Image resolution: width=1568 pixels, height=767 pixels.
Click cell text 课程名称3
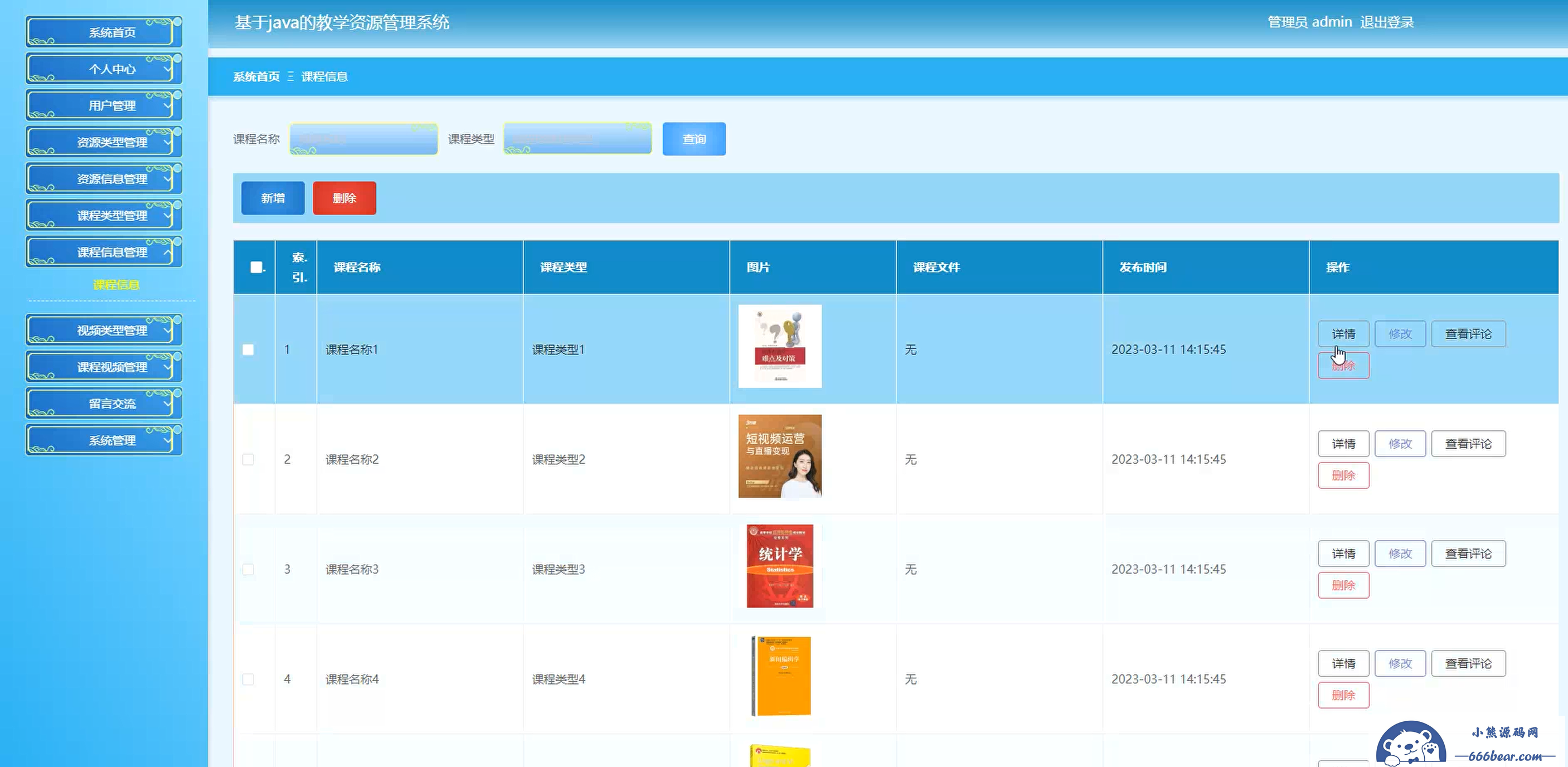point(352,569)
